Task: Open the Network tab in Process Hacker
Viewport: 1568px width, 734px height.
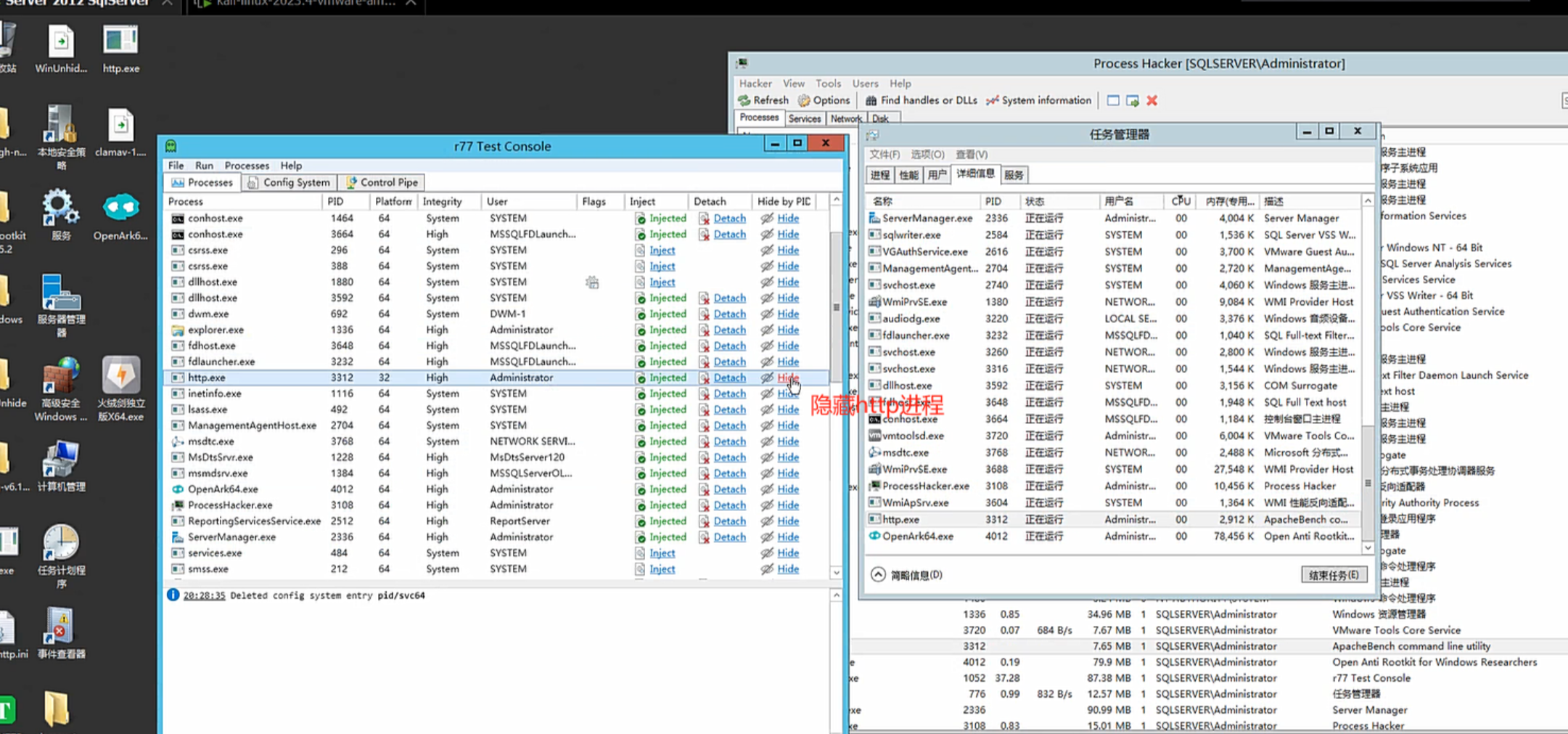Action: [846, 118]
